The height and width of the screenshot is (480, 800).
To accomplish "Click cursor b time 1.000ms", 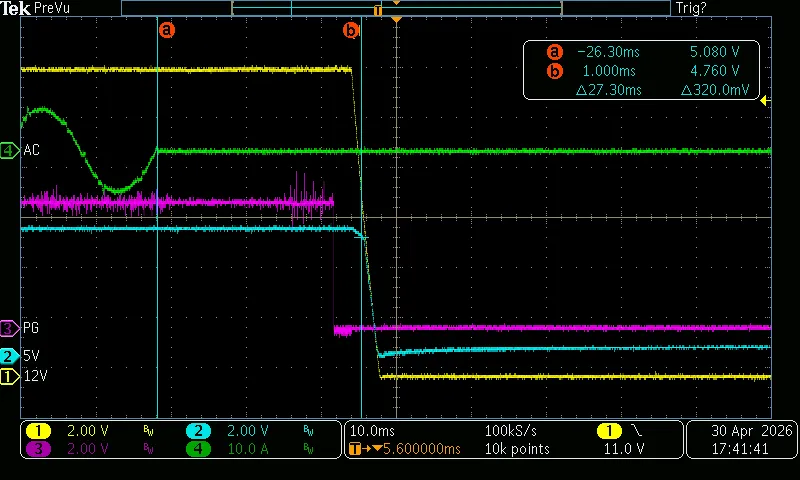I will (x=609, y=71).
